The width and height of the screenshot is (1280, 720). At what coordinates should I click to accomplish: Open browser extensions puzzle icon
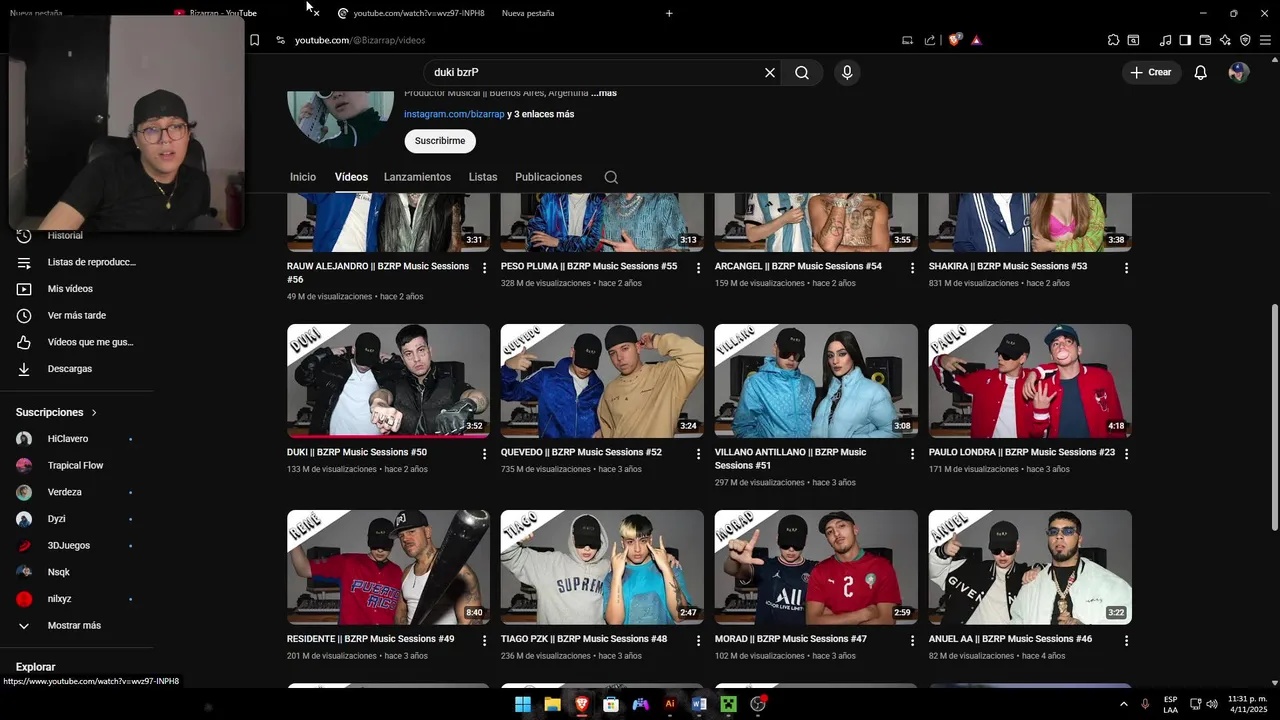click(x=1113, y=40)
